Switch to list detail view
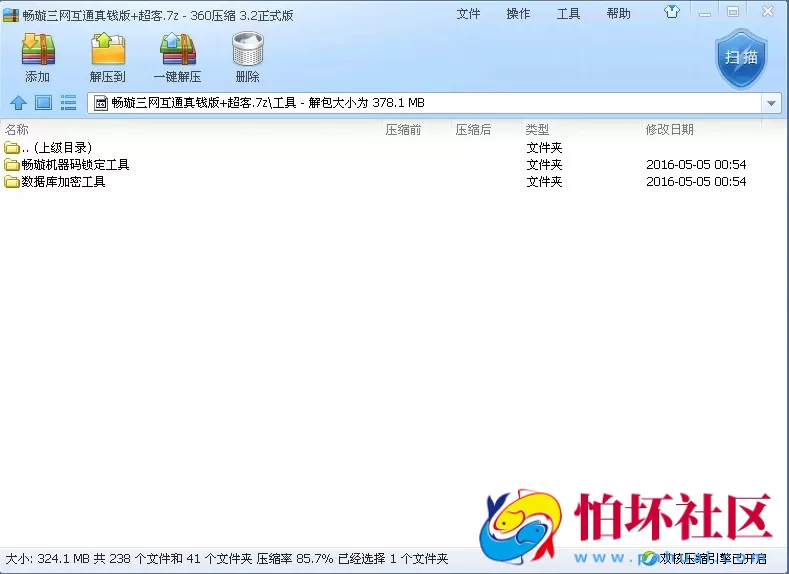This screenshot has height=574, width=789. [x=68, y=103]
